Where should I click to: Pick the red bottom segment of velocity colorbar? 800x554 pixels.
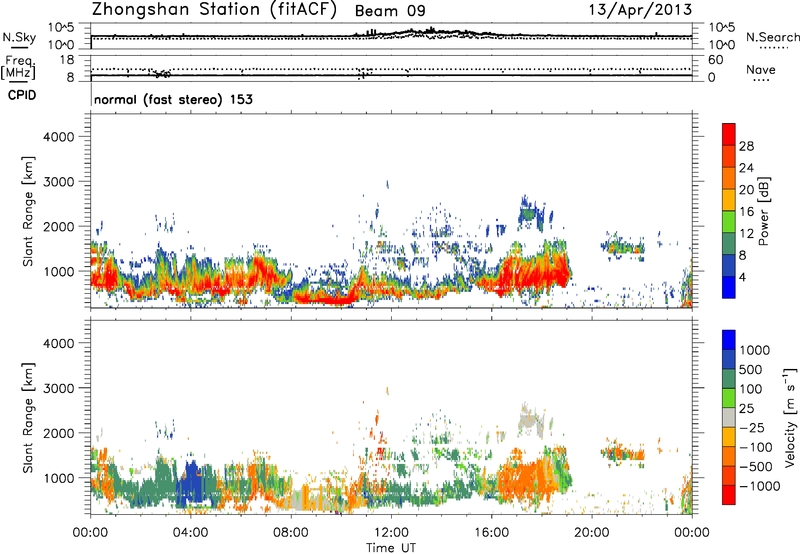pyautogui.click(x=729, y=495)
